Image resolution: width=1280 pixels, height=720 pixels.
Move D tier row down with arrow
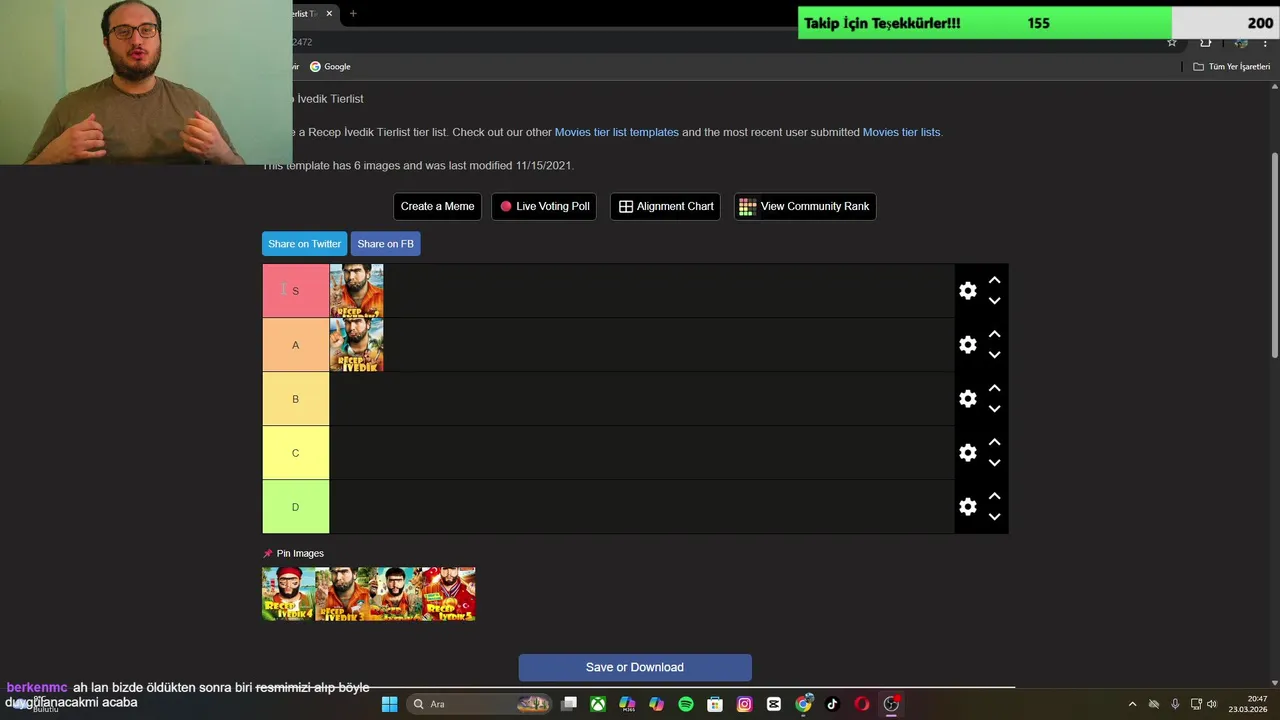(994, 517)
